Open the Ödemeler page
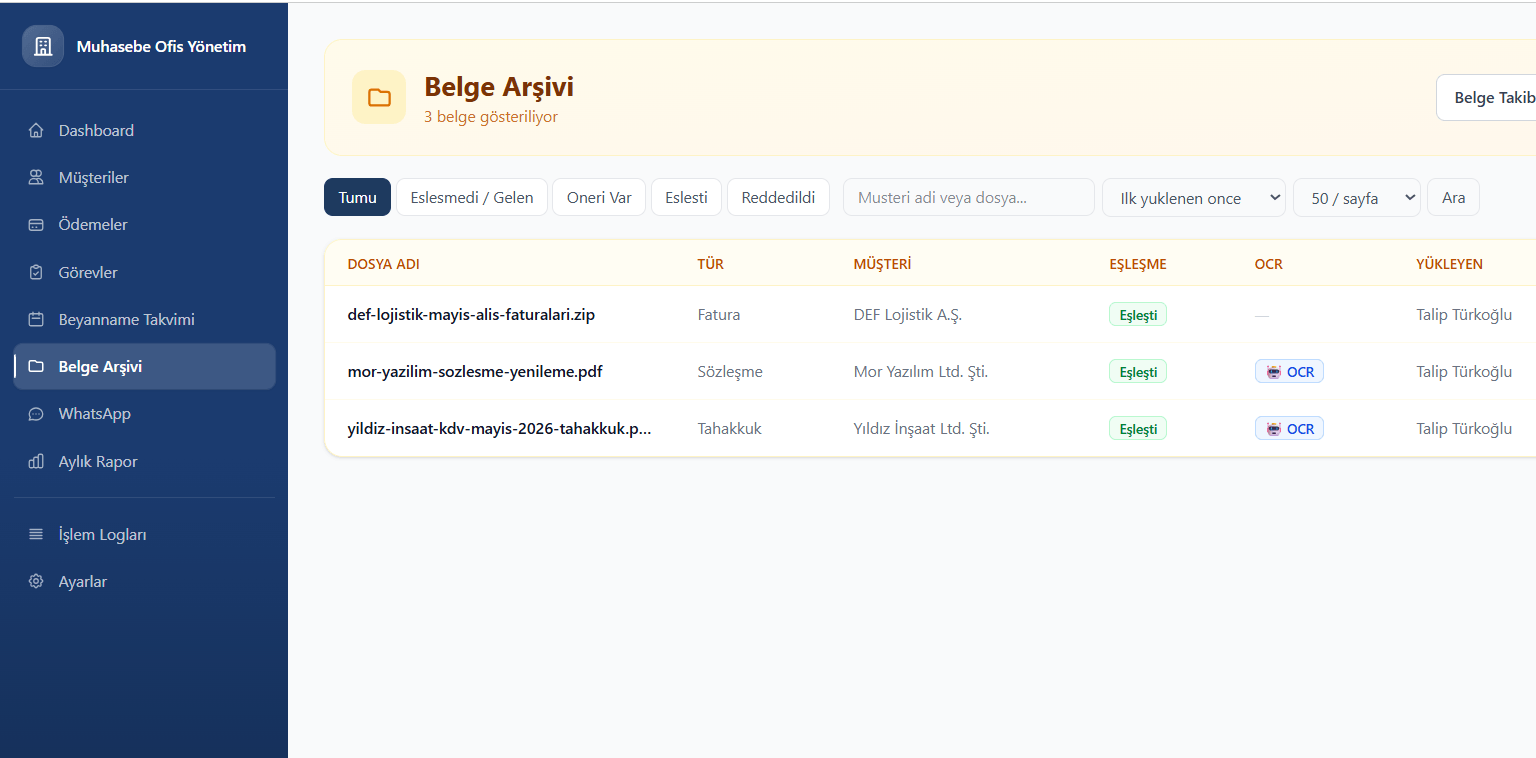1536x758 pixels. click(144, 225)
